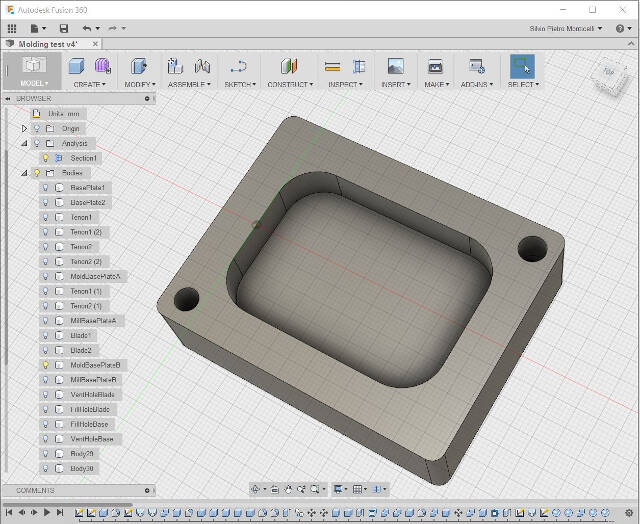
Task: Click the ViewCube in corner
Action: click(609, 75)
